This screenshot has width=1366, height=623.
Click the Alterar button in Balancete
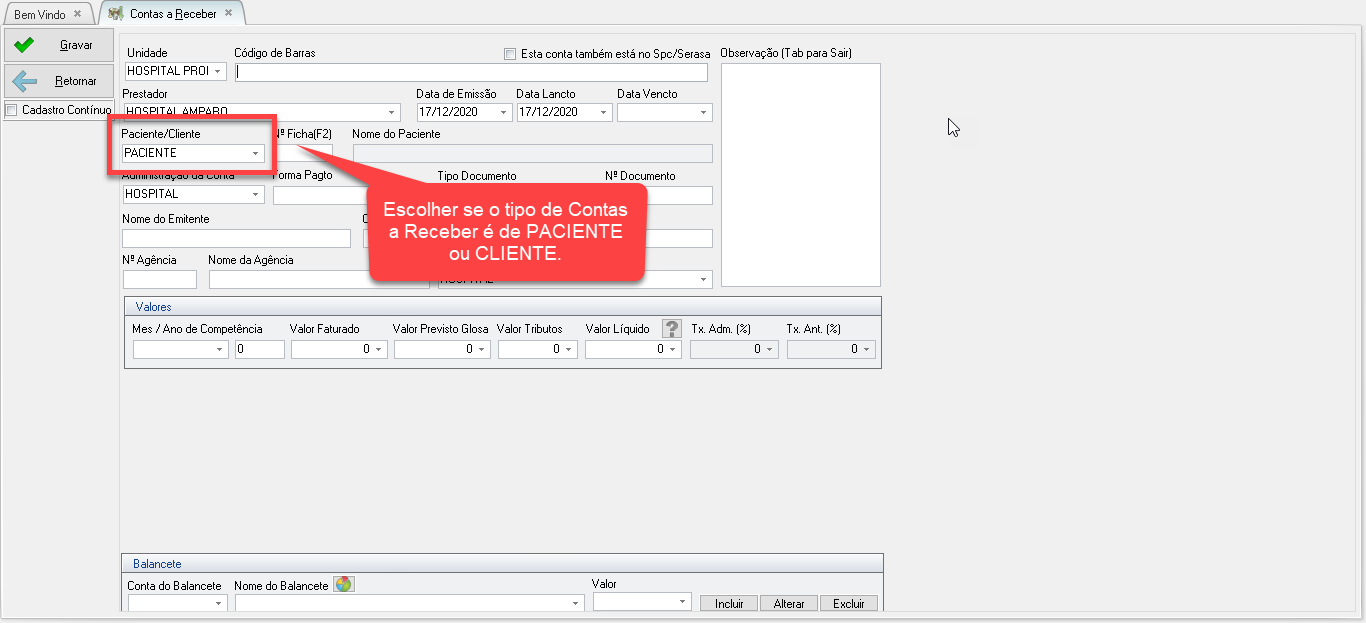click(x=788, y=604)
